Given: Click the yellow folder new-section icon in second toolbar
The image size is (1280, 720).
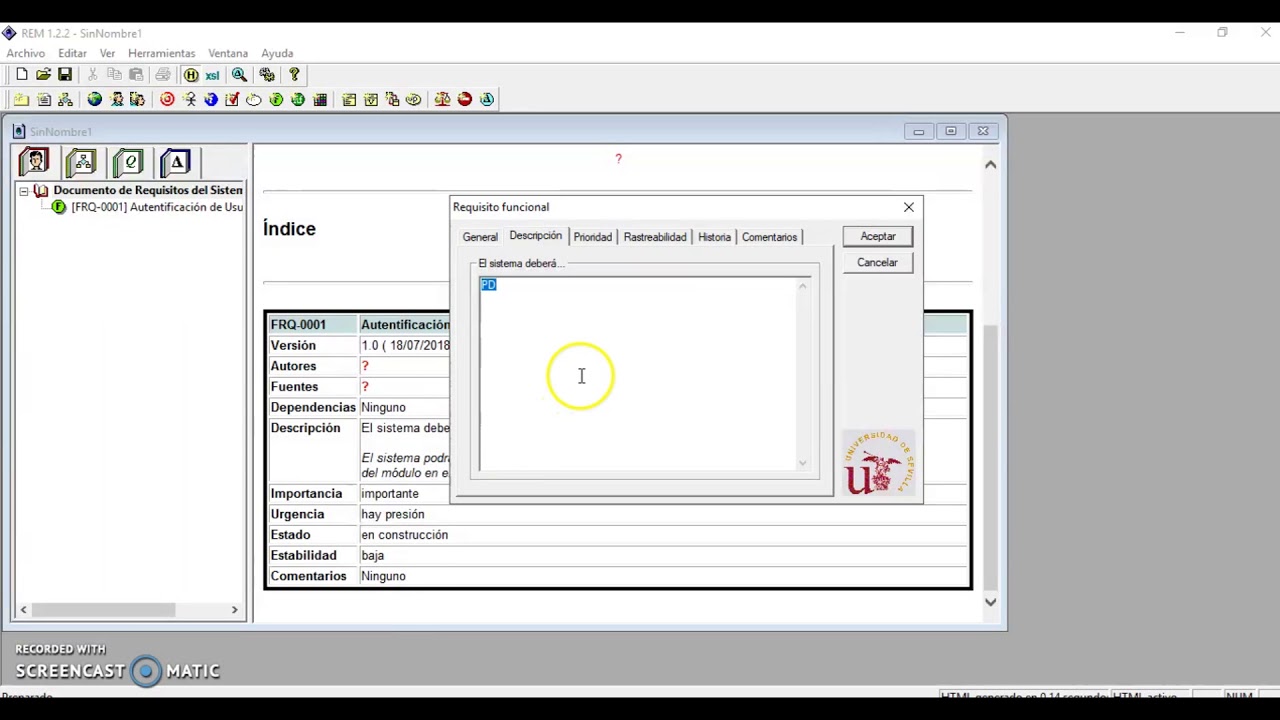Looking at the screenshot, I should point(21,99).
